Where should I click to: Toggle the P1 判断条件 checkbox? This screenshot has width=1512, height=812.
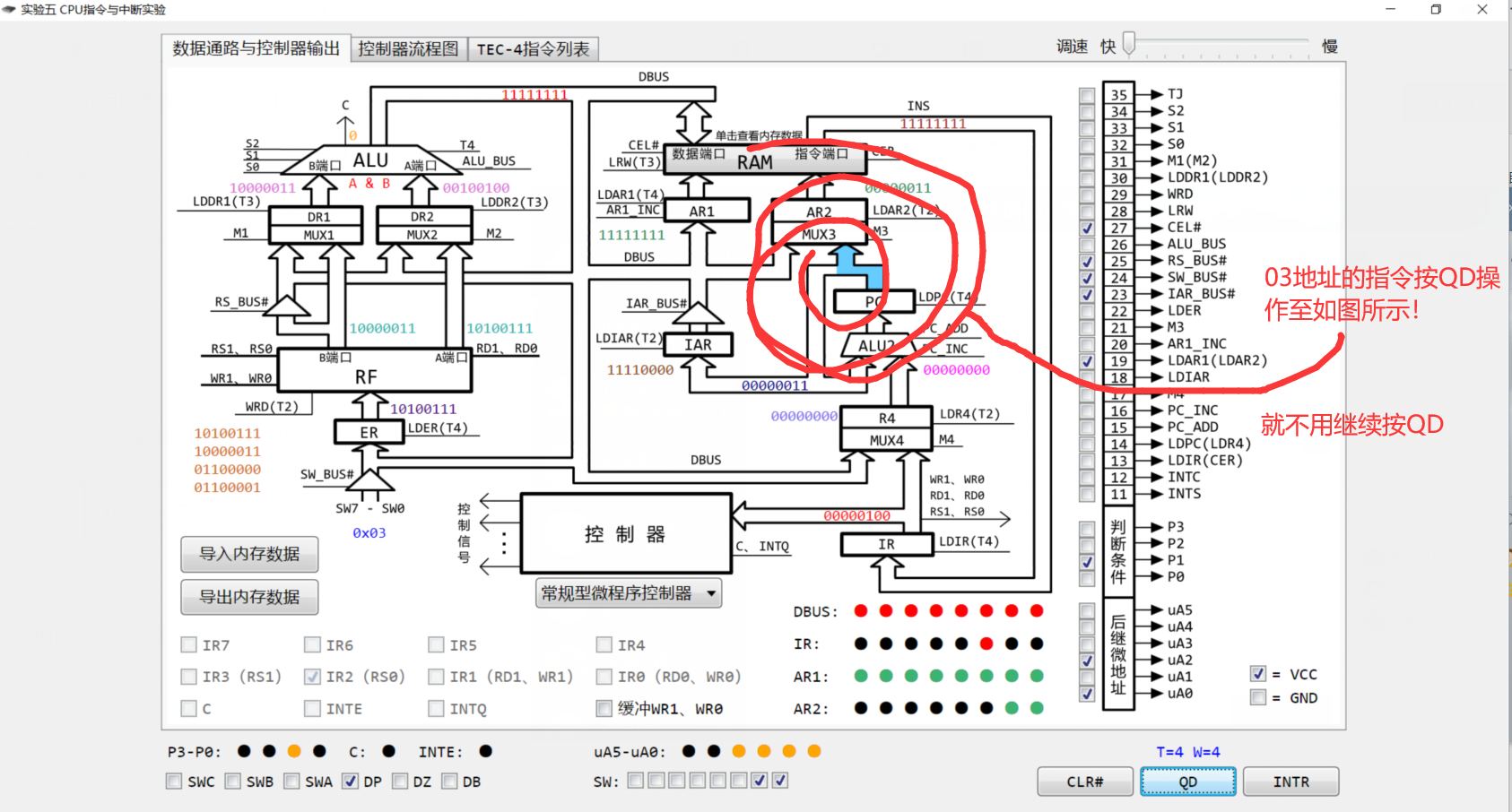[x=1087, y=561]
